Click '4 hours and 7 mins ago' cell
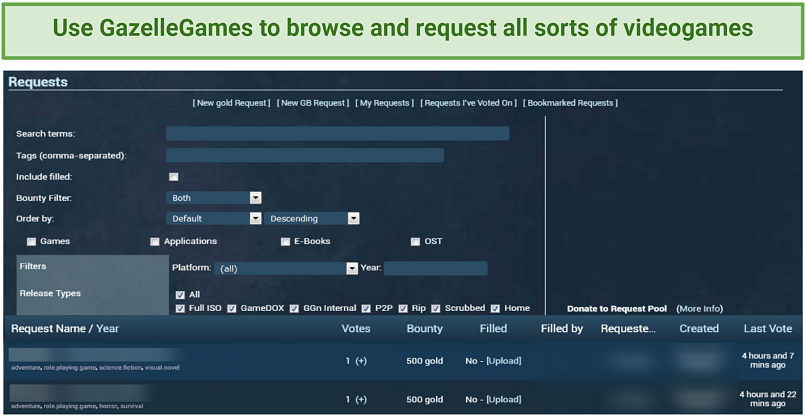This screenshot has width=806, height=416. (x=767, y=360)
